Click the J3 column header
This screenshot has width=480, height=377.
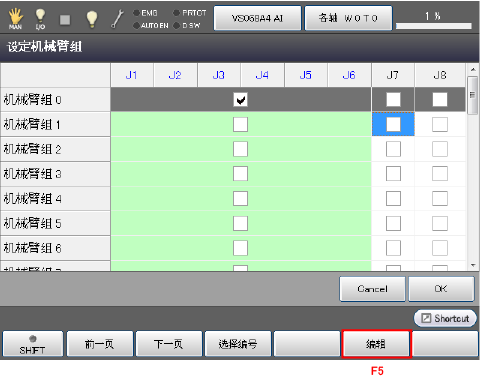pyautogui.click(x=219, y=75)
